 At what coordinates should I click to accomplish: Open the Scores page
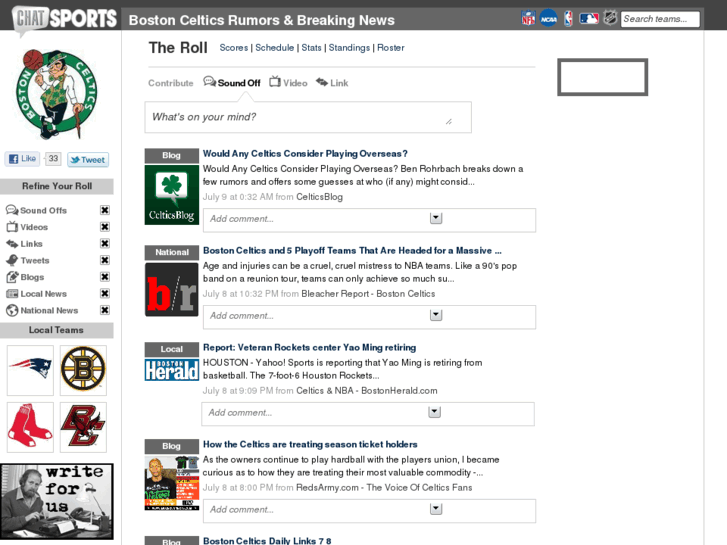point(234,48)
